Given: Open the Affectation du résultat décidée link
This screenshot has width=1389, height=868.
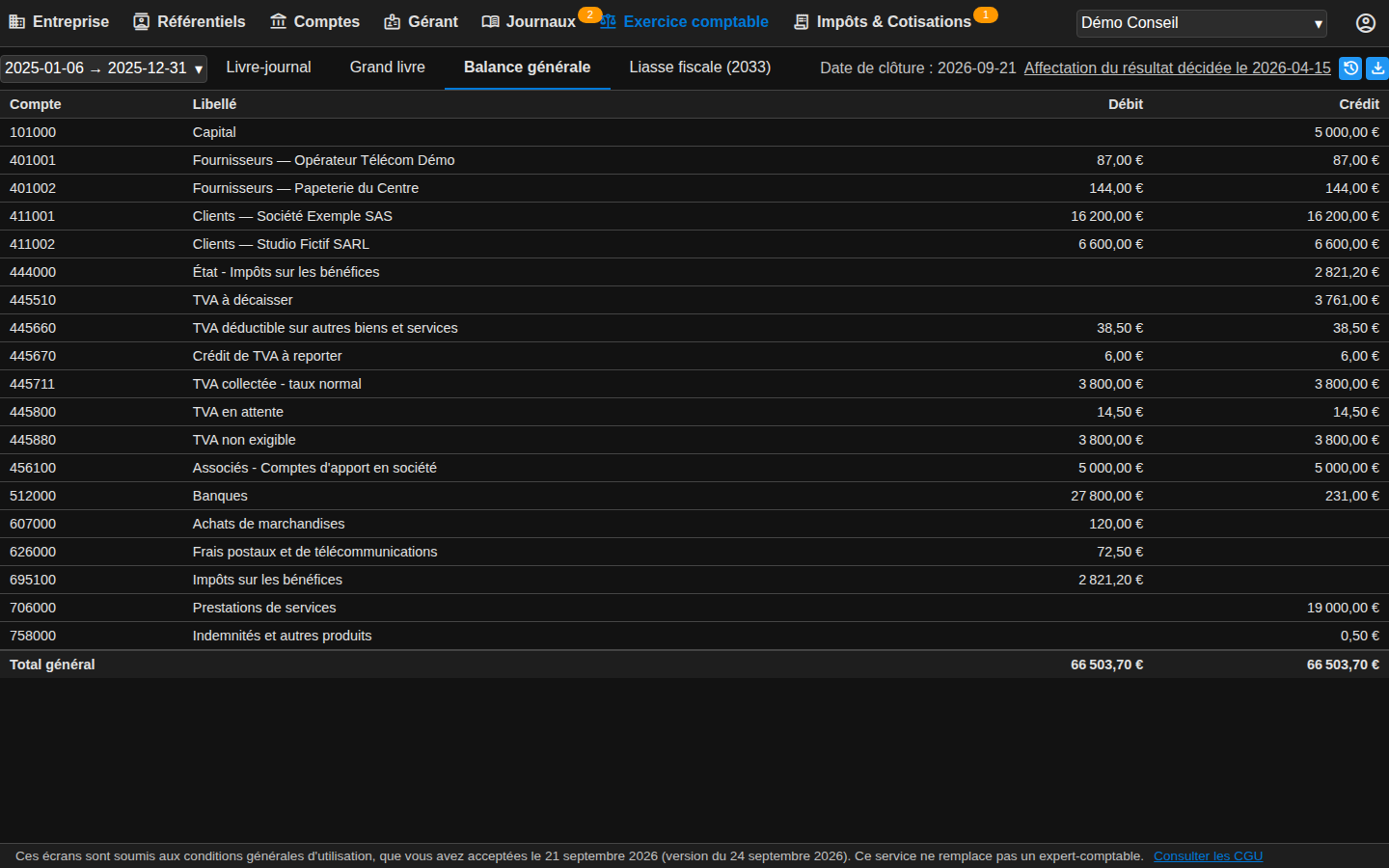Looking at the screenshot, I should click(x=1178, y=68).
